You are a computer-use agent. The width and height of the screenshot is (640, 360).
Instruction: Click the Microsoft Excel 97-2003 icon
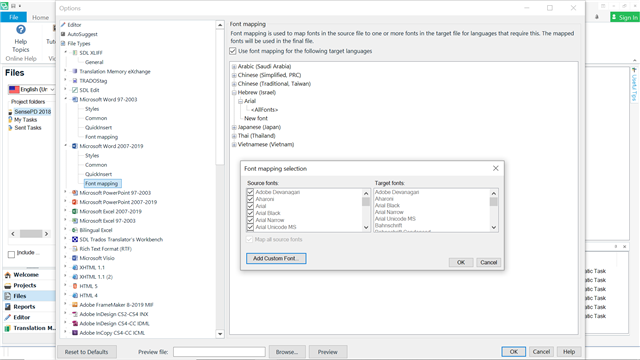click(75, 221)
